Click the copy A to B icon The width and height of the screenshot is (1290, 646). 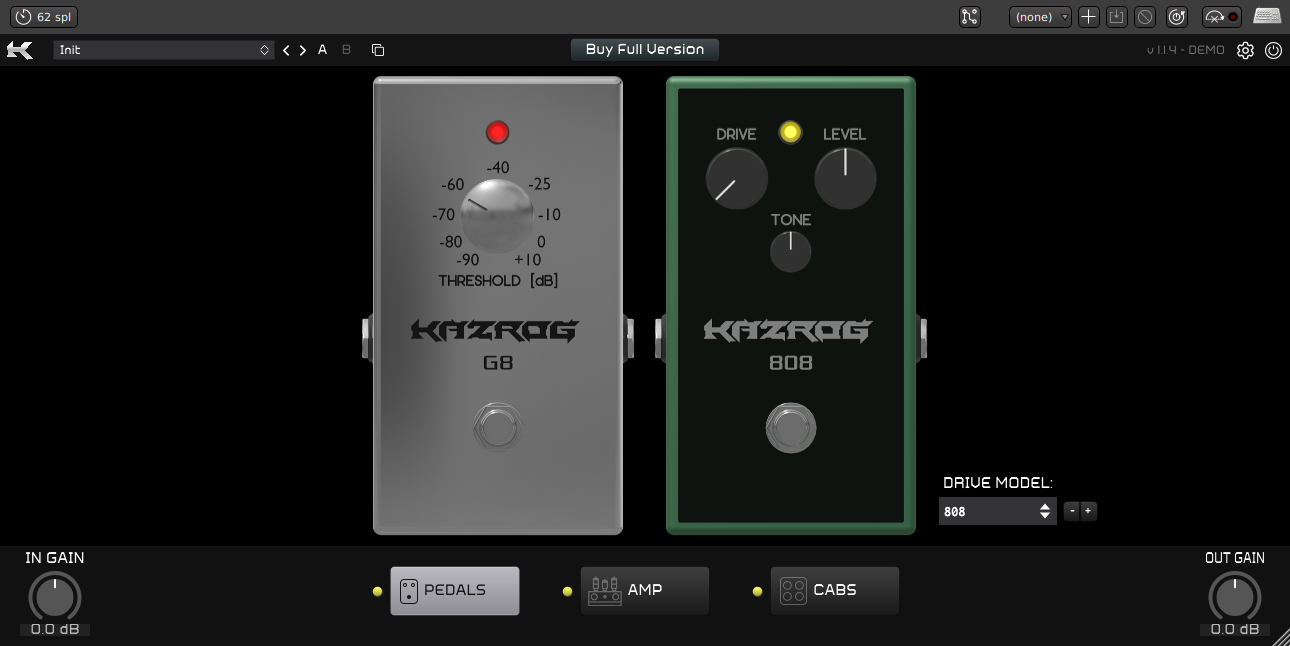377,50
